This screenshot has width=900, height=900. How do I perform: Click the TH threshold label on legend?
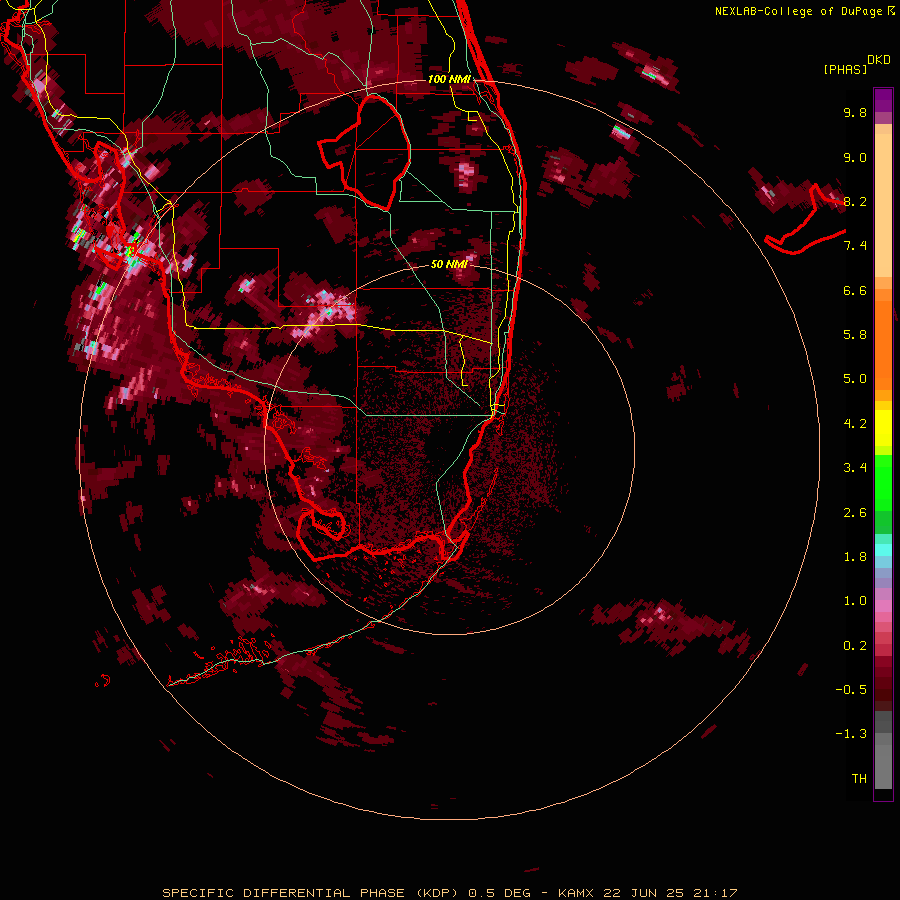coord(859,779)
